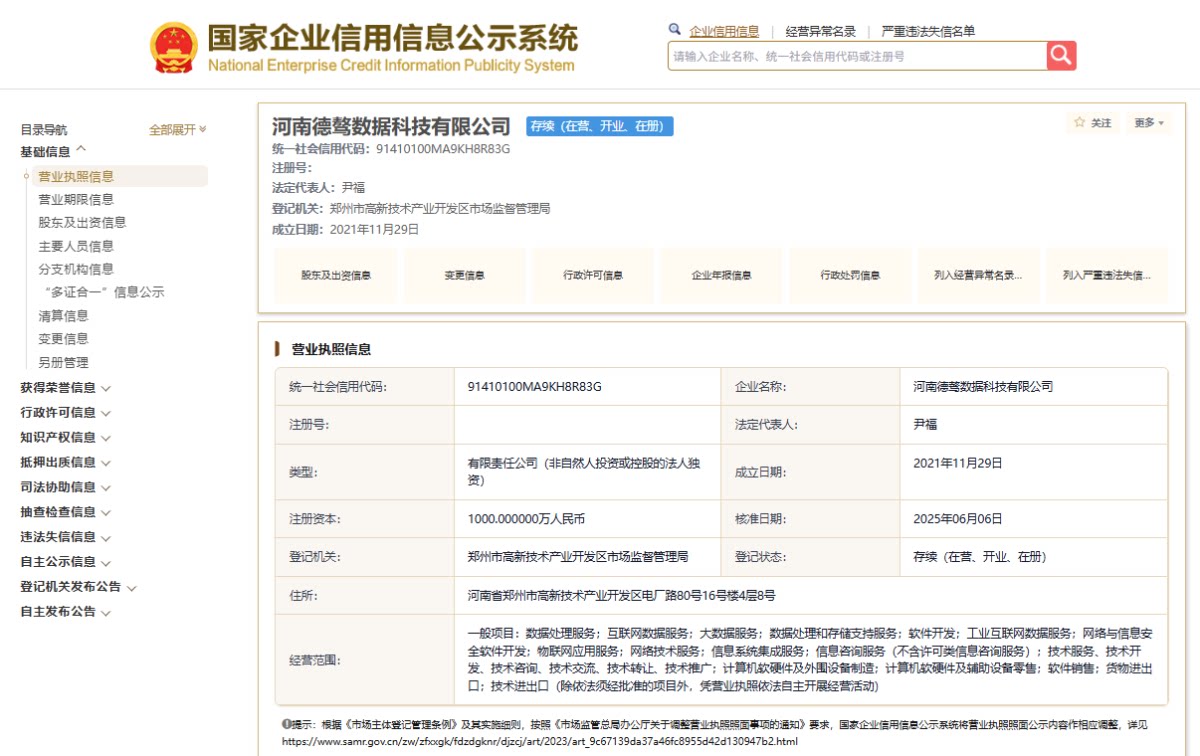Click the 行政处罚信息 card button

850,275
